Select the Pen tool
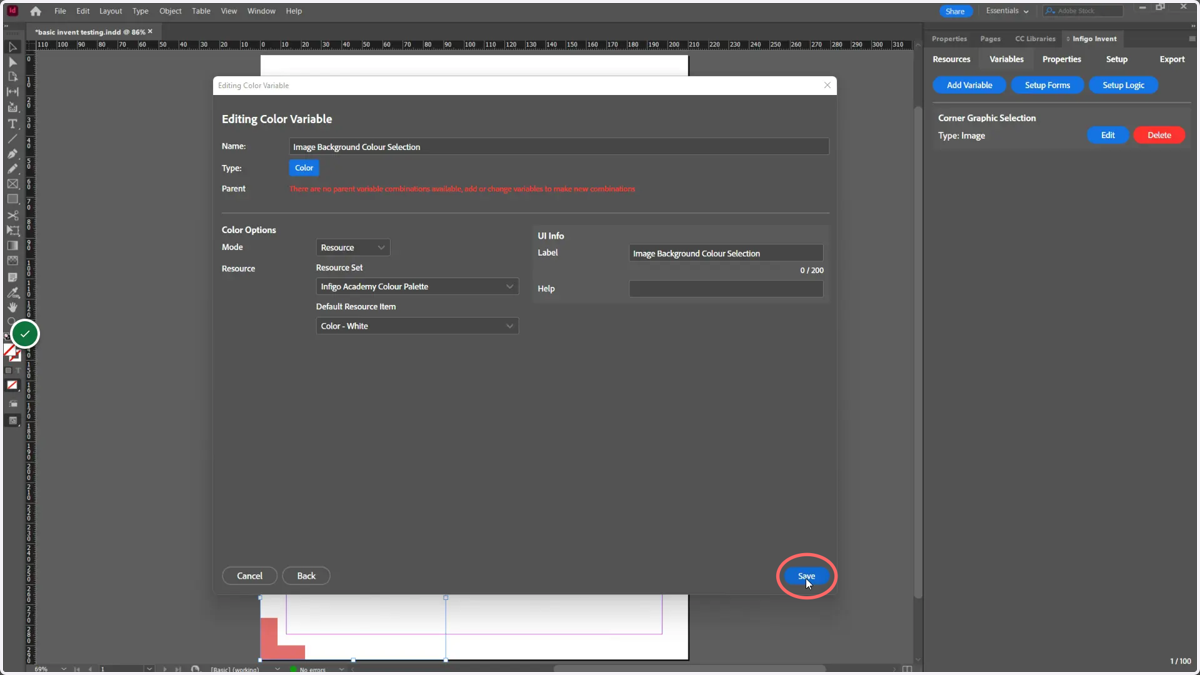This screenshot has height=675, width=1200. pyautogui.click(x=13, y=154)
